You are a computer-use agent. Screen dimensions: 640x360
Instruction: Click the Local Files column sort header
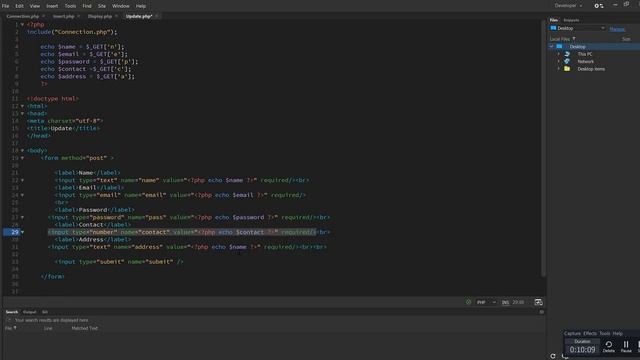pyautogui.click(x=562, y=39)
